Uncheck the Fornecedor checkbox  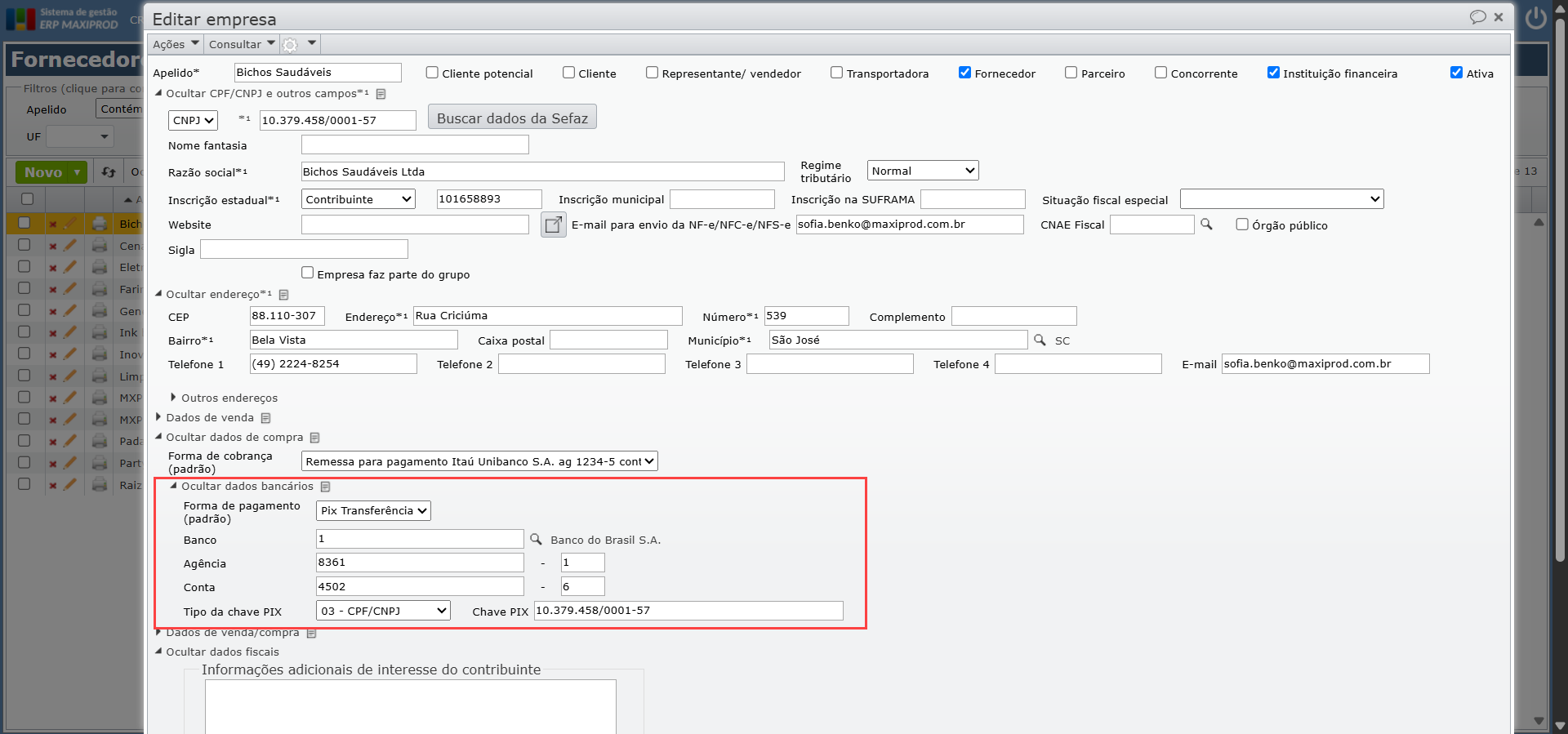pyautogui.click(x=964, y=73)
